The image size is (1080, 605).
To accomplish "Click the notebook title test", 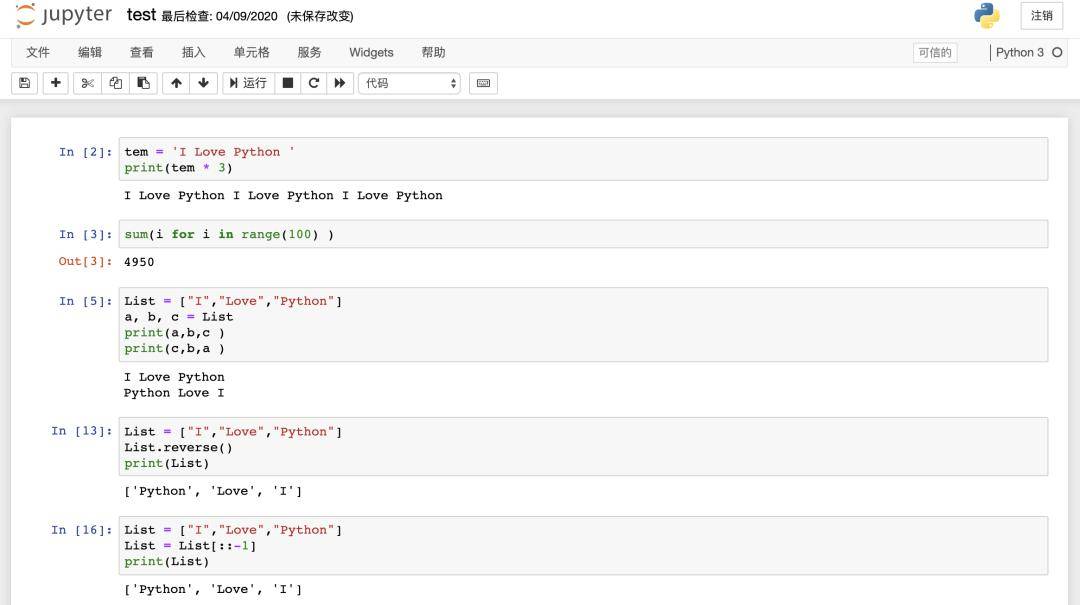I will [x=141, y=15].
